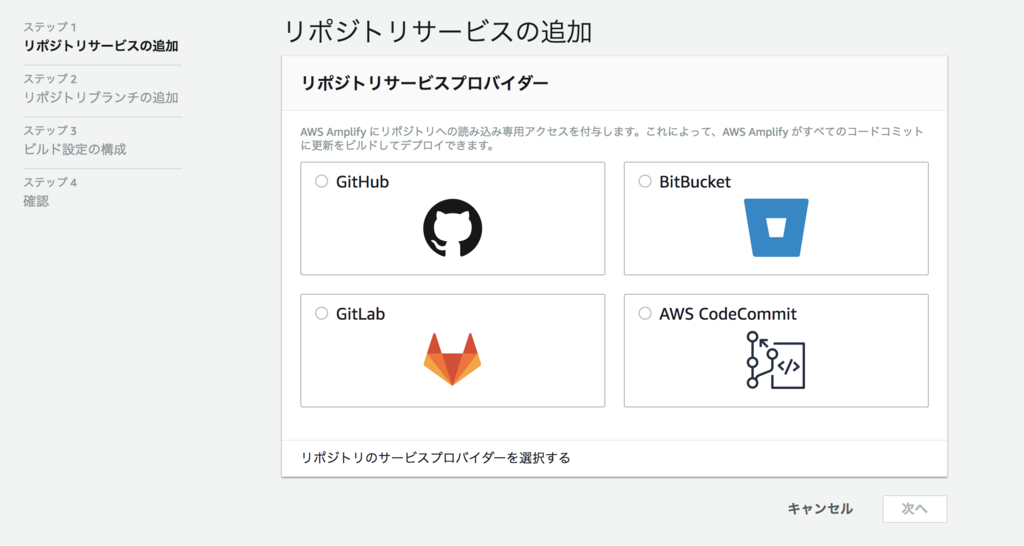This screenshot has height=546, width=1024.
Task: Click the リポジトリサービスプロバイダー panel heading
Action: click(424, 84)
